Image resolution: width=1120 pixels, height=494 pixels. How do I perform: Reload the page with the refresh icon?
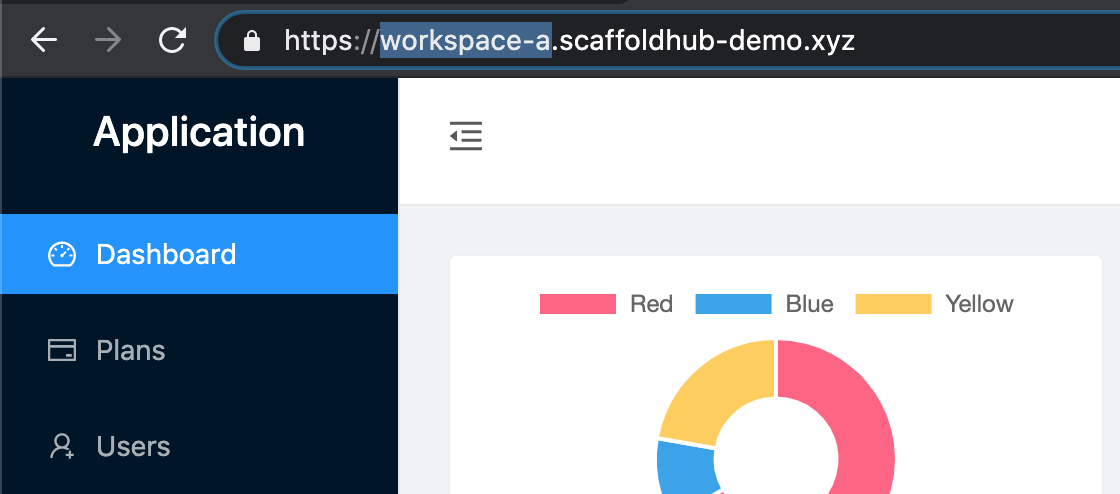(x=173, y=40)
